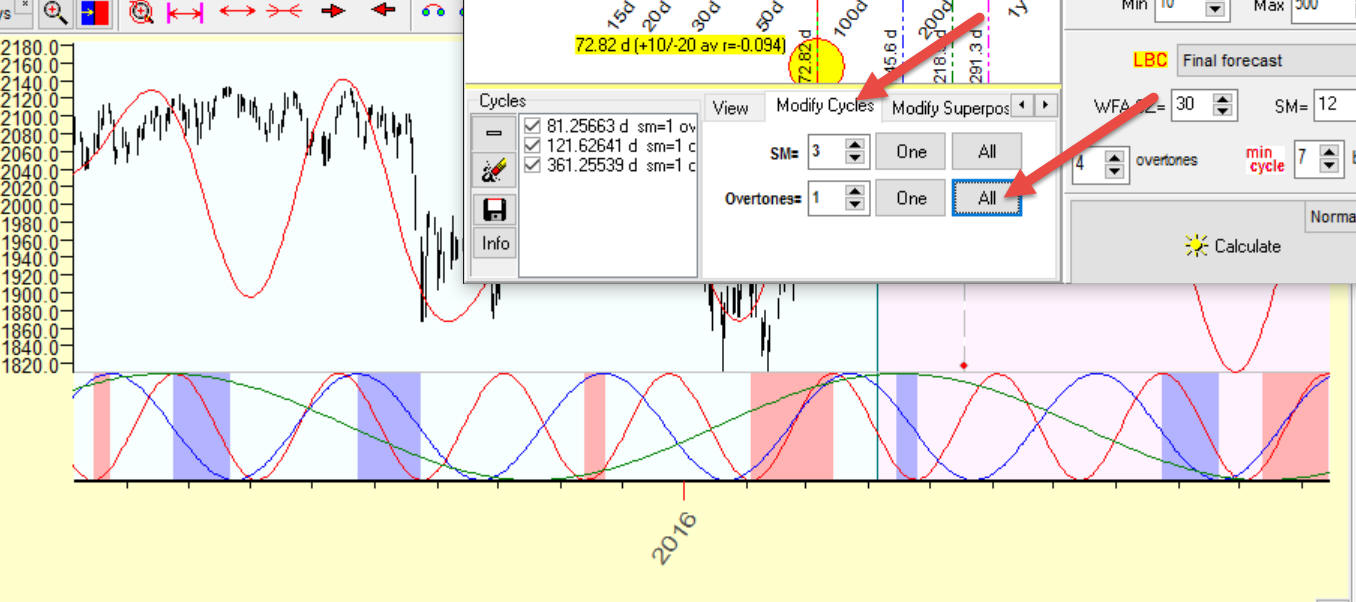Screen dimensions: 1356x602
Task: Click the red right arrow icon
Action: tap(334, 11)
